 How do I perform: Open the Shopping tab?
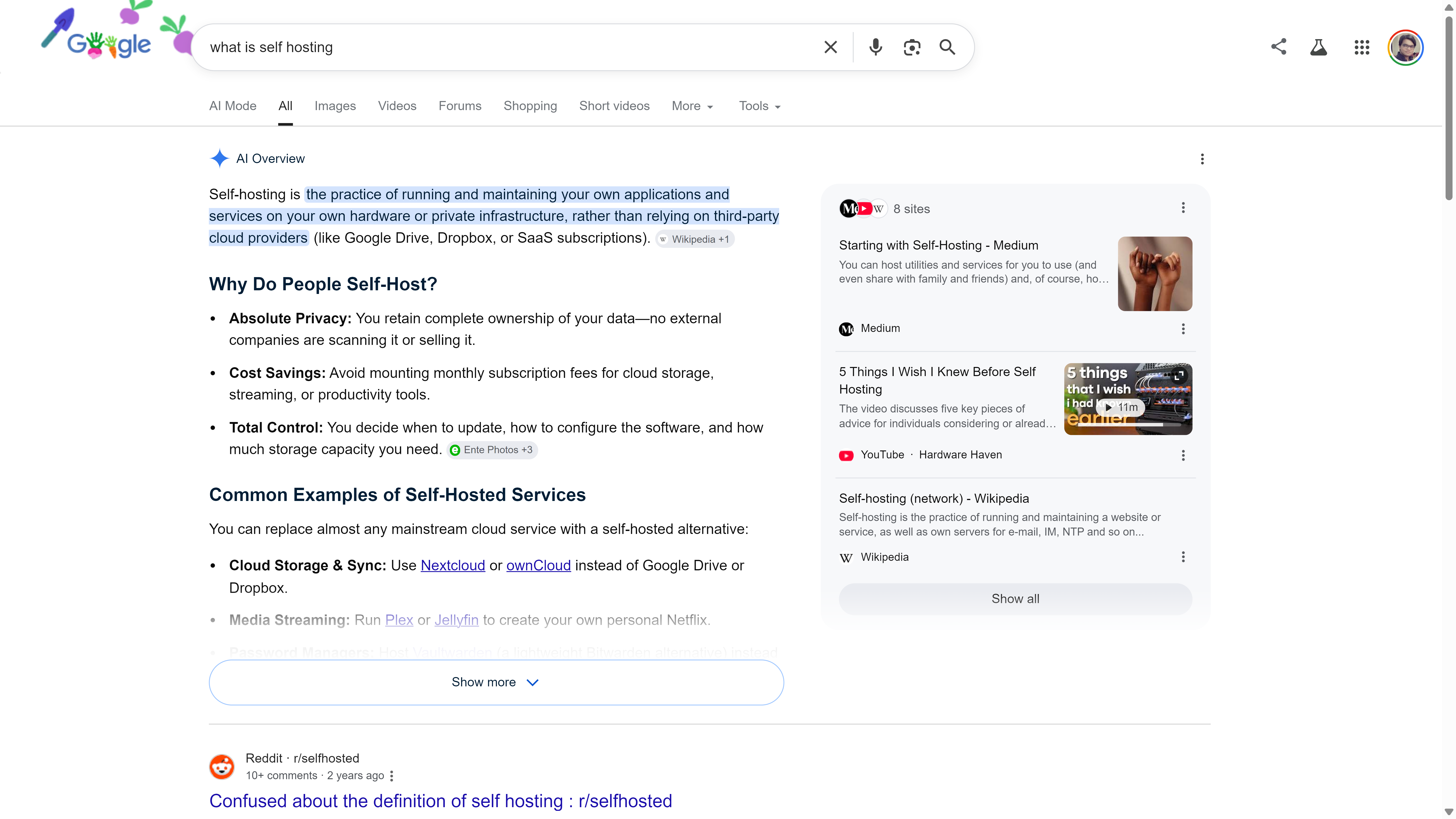530,106
